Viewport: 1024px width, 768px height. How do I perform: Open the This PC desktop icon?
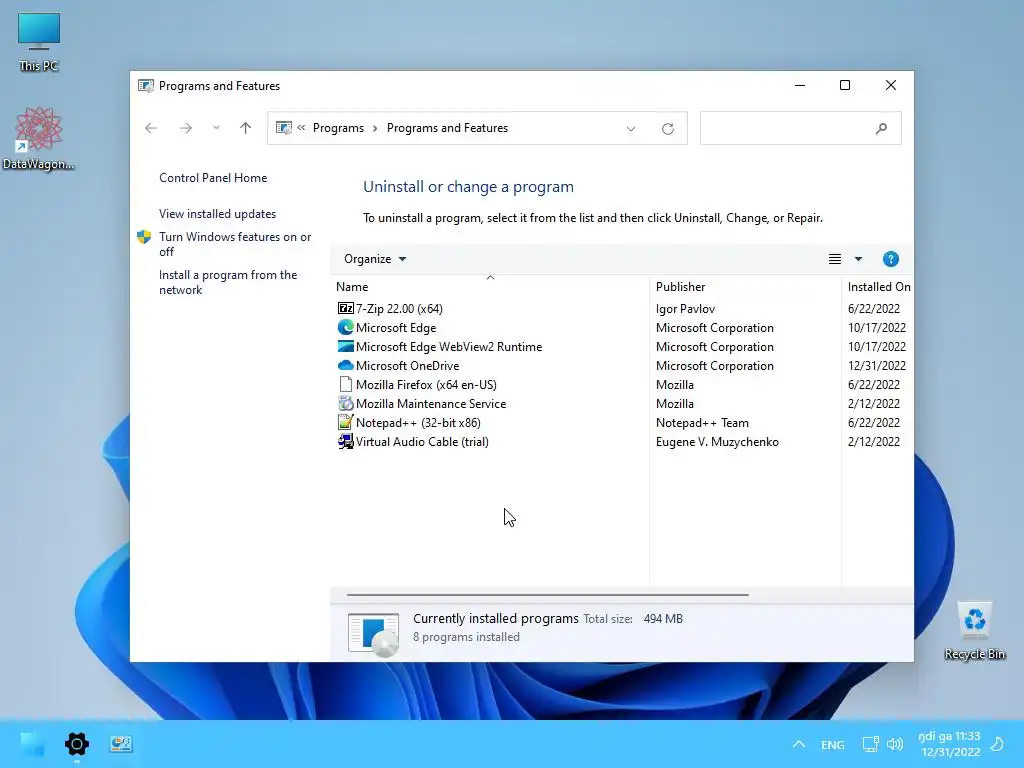click(x=39, y=41)
